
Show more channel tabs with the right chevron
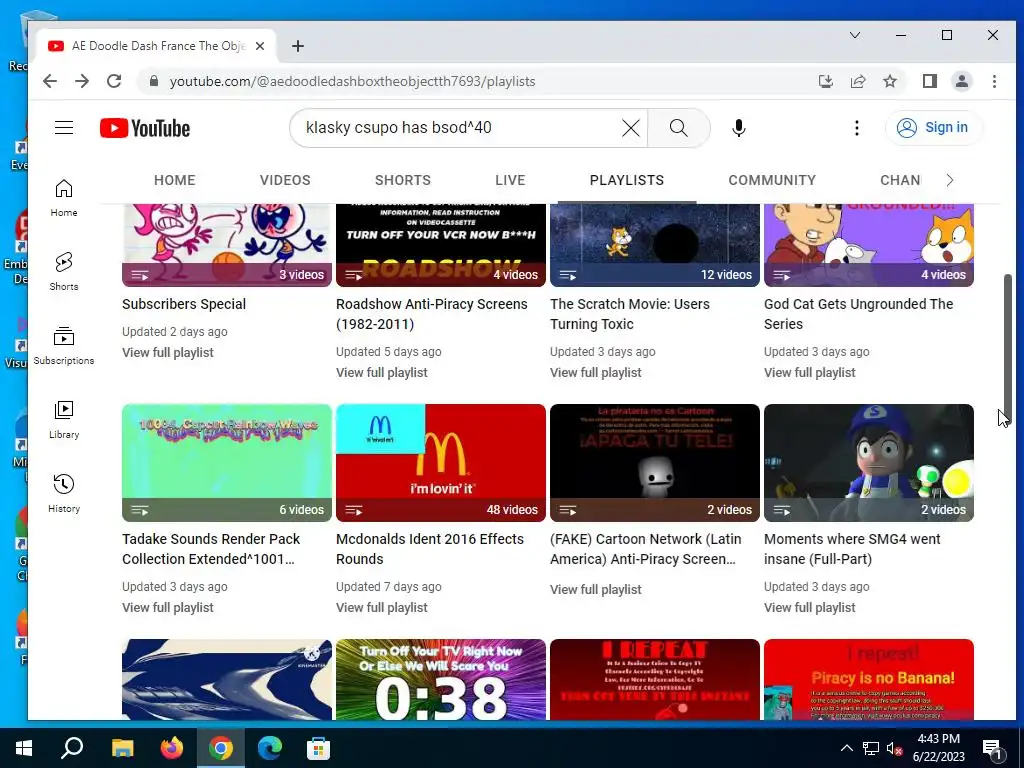pyautogui.click(x=950, y=180)
